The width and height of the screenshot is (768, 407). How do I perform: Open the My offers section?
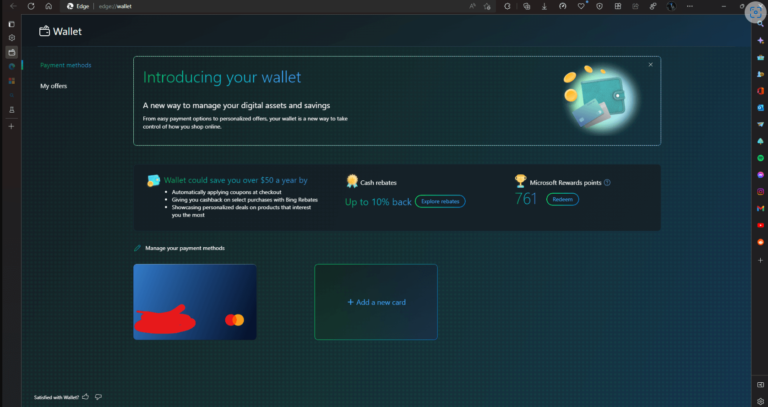(53, 87)
